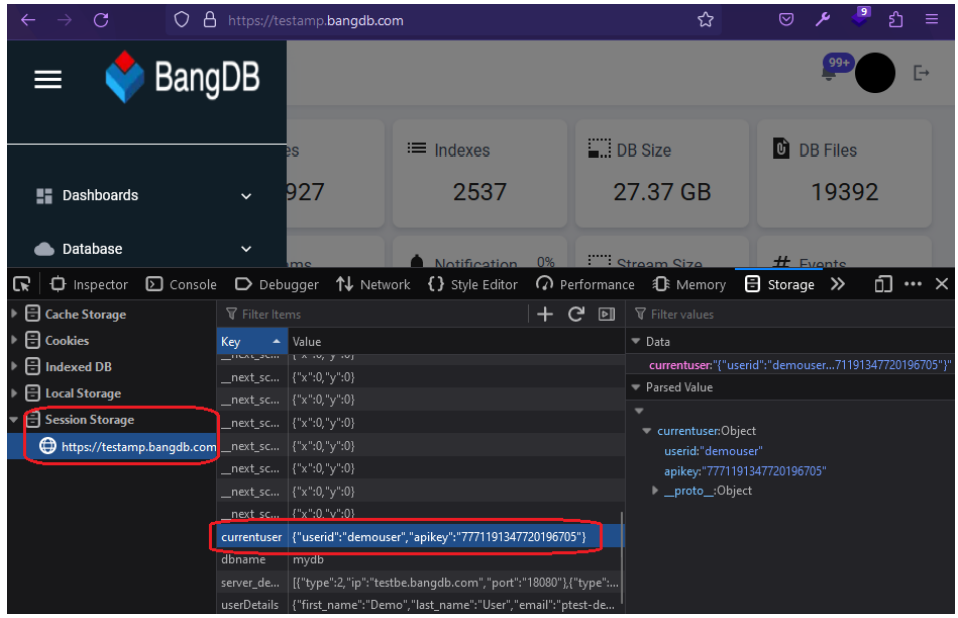The width and height of the screenshot is (958, 618).
Task: Click the DB Size 27.37 GB card
Action: click(662, 173)
